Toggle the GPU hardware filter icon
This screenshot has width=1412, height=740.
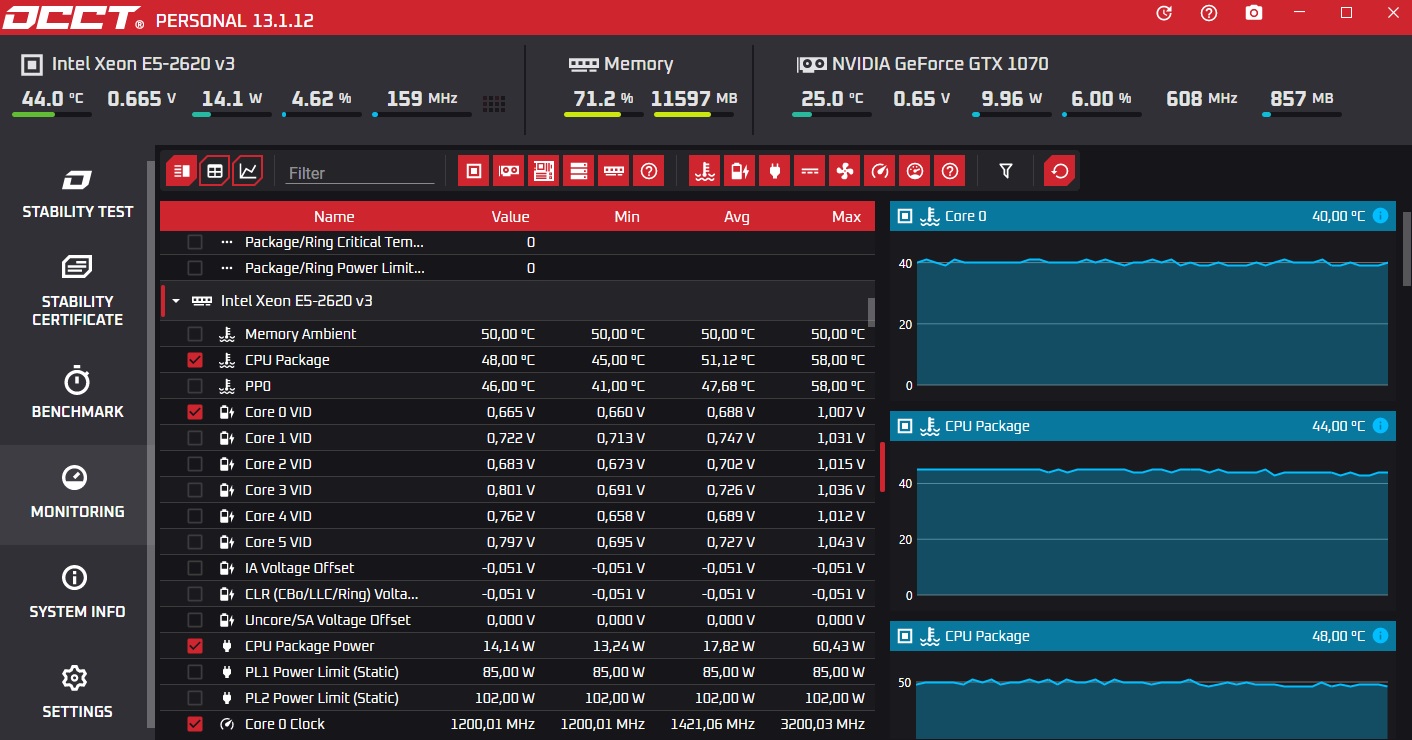click(x=509, y=171)
